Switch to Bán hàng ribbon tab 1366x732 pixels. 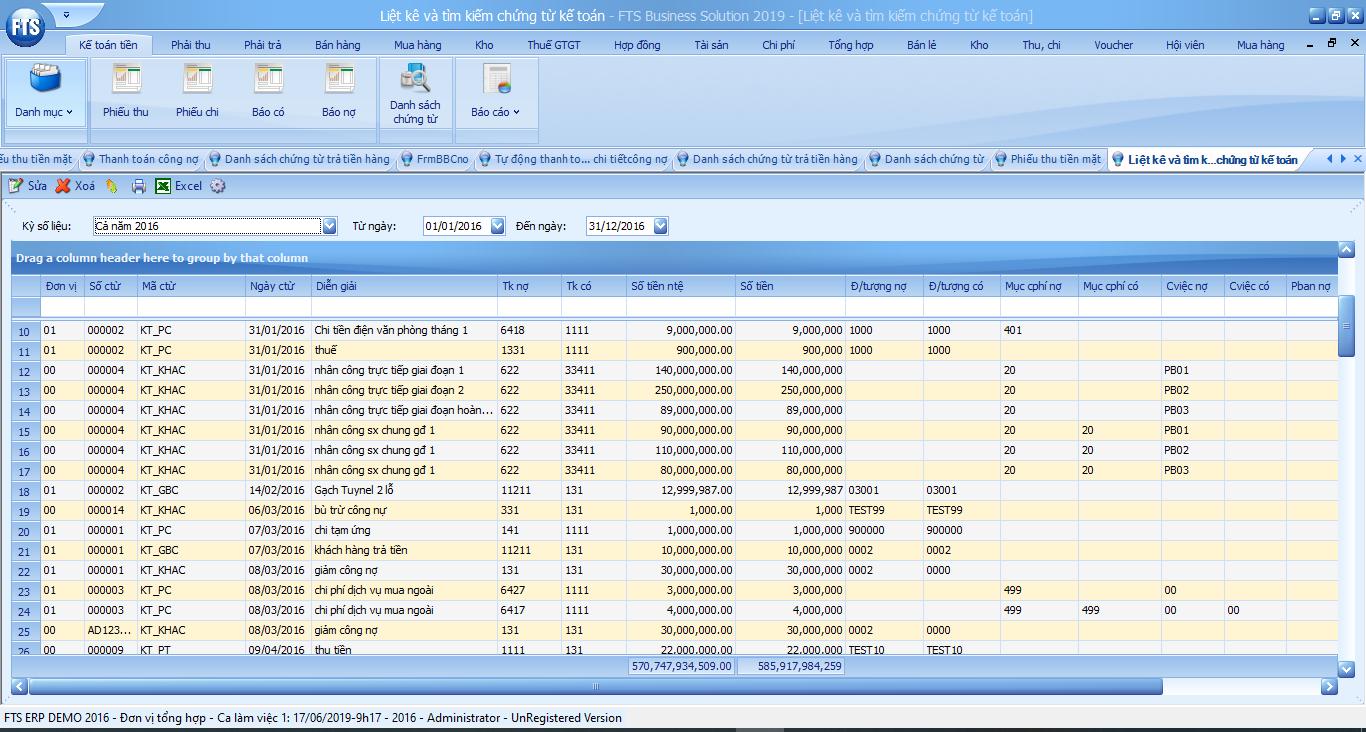tap(338, 45)
